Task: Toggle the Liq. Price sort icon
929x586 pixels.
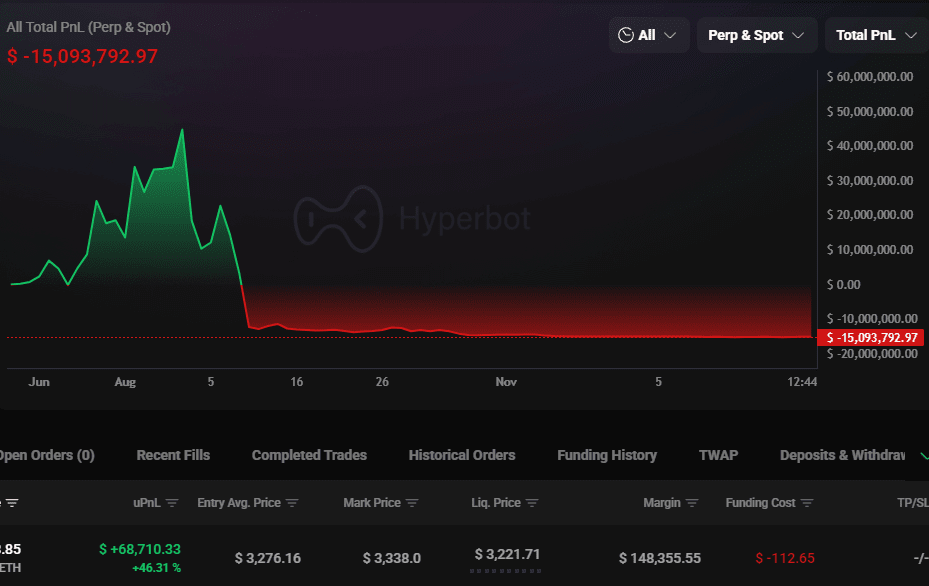Action: coord(532,503)
